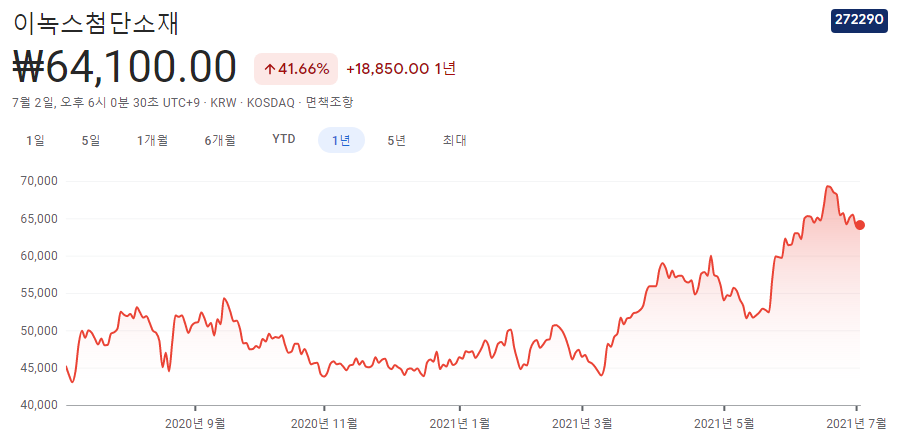Screen dimensions: 897x444
Task: Select the active 1년 range tab
Action: tap(341, 140)
